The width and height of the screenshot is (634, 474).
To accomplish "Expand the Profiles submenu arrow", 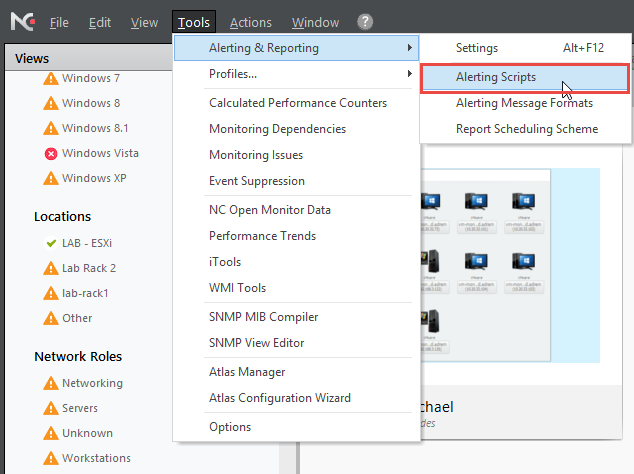I will click(x=409, y=74).
